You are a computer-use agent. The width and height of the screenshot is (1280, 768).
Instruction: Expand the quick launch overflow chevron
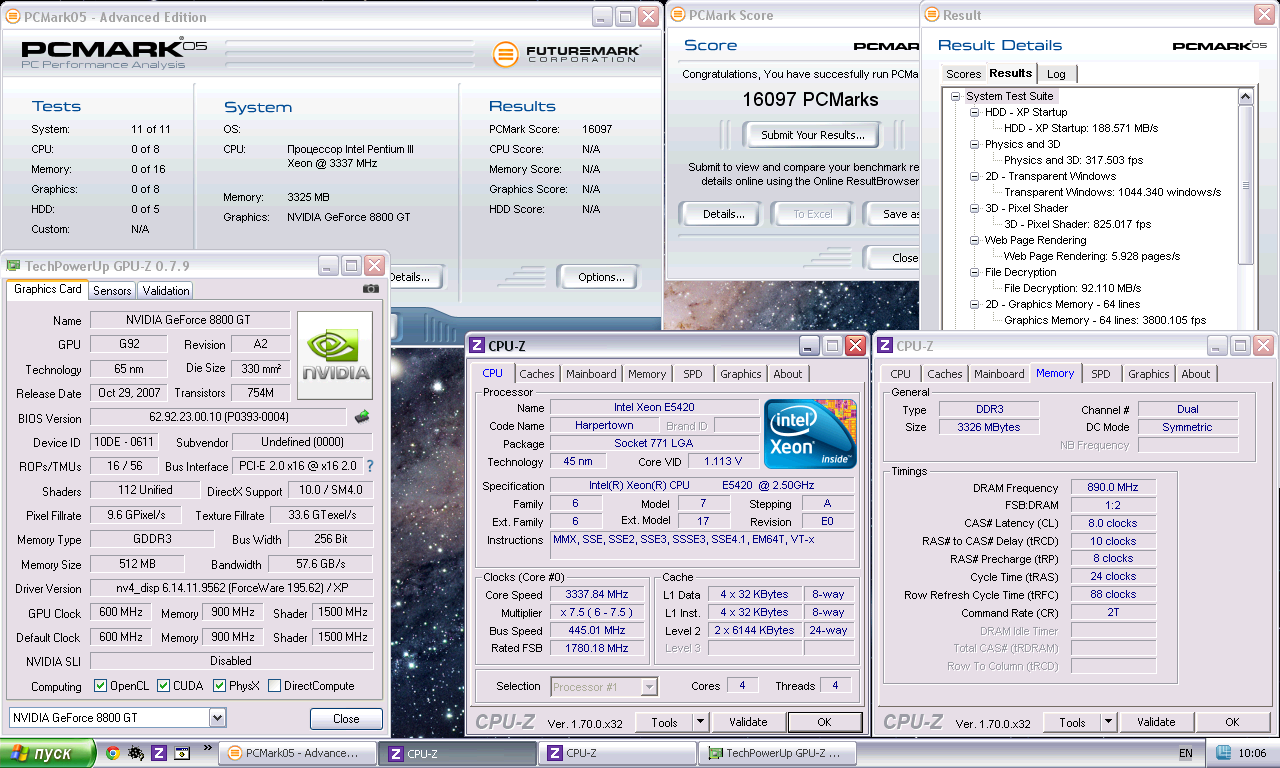click(208, 748)
